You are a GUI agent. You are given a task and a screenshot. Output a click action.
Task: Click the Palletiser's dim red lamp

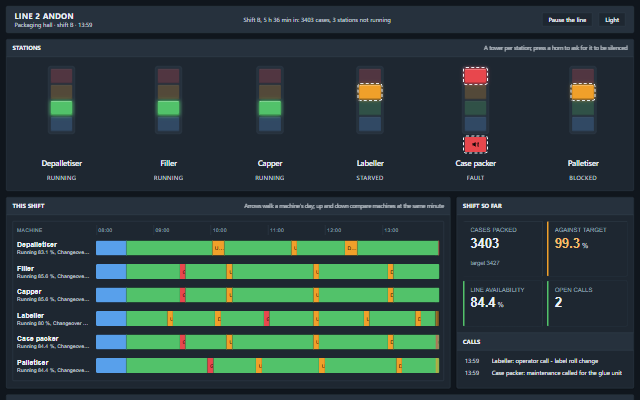(582, 76)
